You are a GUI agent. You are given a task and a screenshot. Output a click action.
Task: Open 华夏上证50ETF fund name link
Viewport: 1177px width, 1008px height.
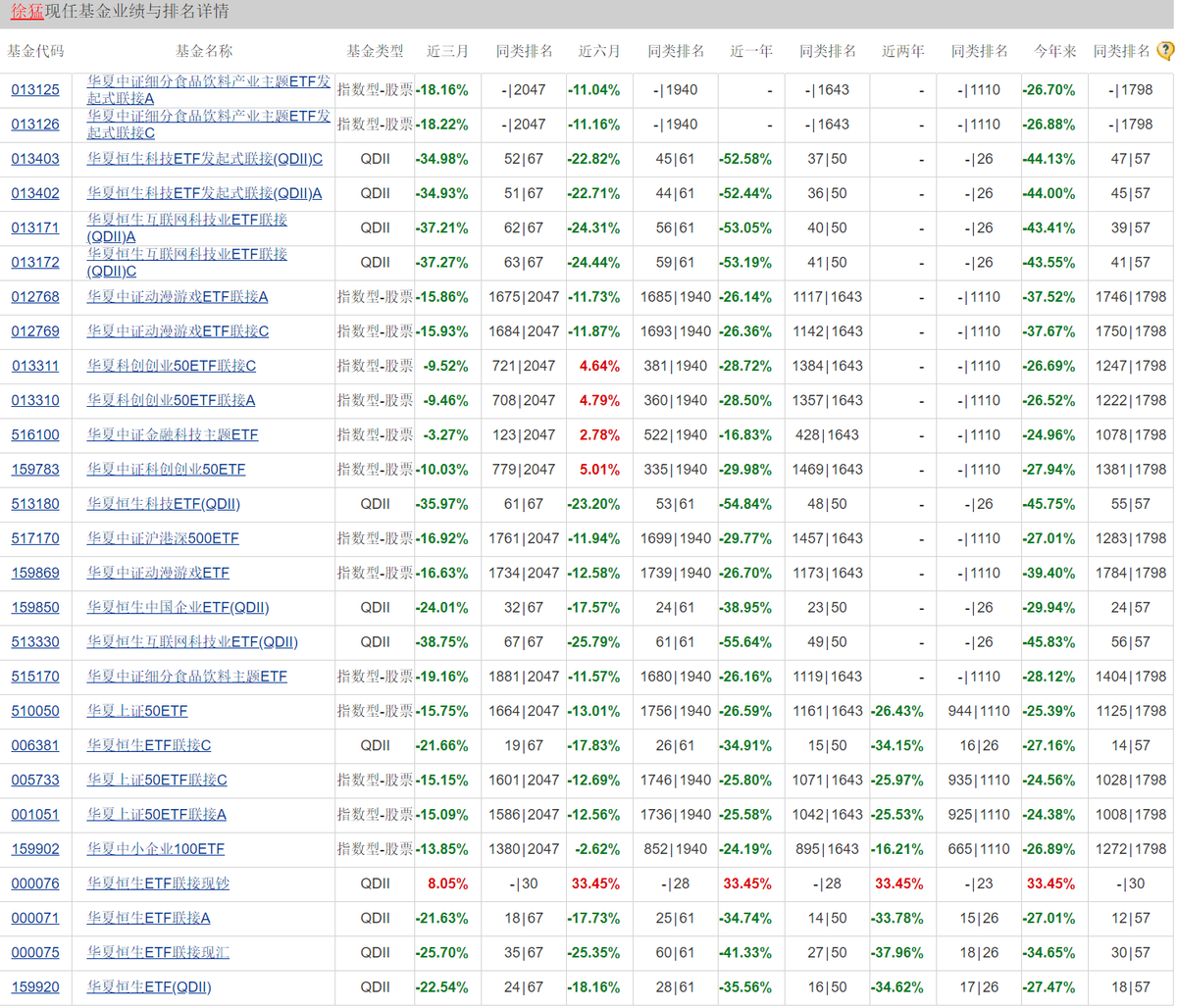[x=137, y=711]
